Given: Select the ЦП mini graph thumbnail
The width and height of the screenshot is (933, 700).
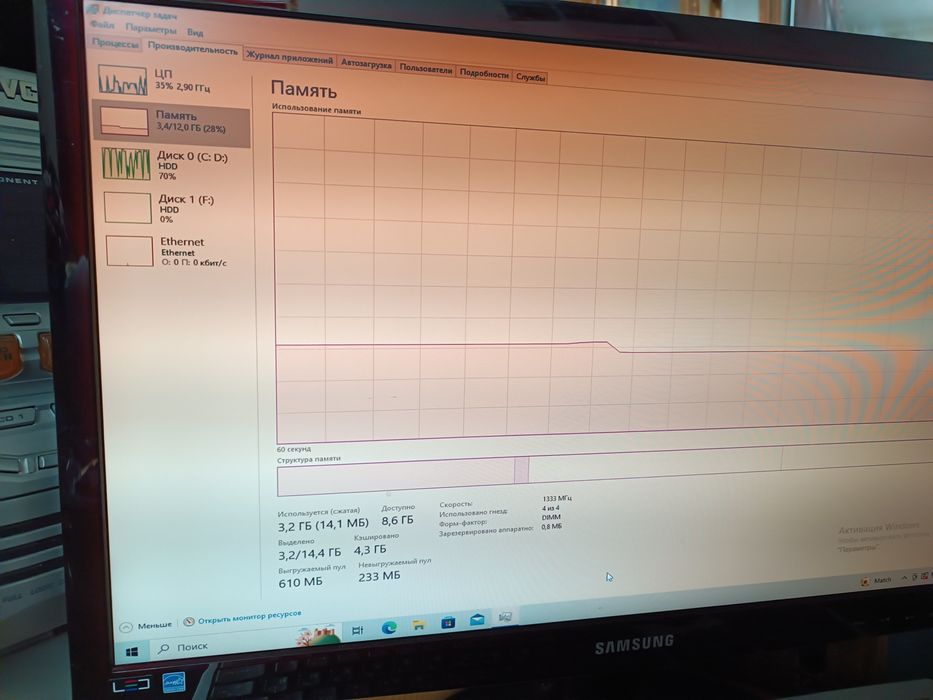Looking at the screenshot, I should click(123, 80).
